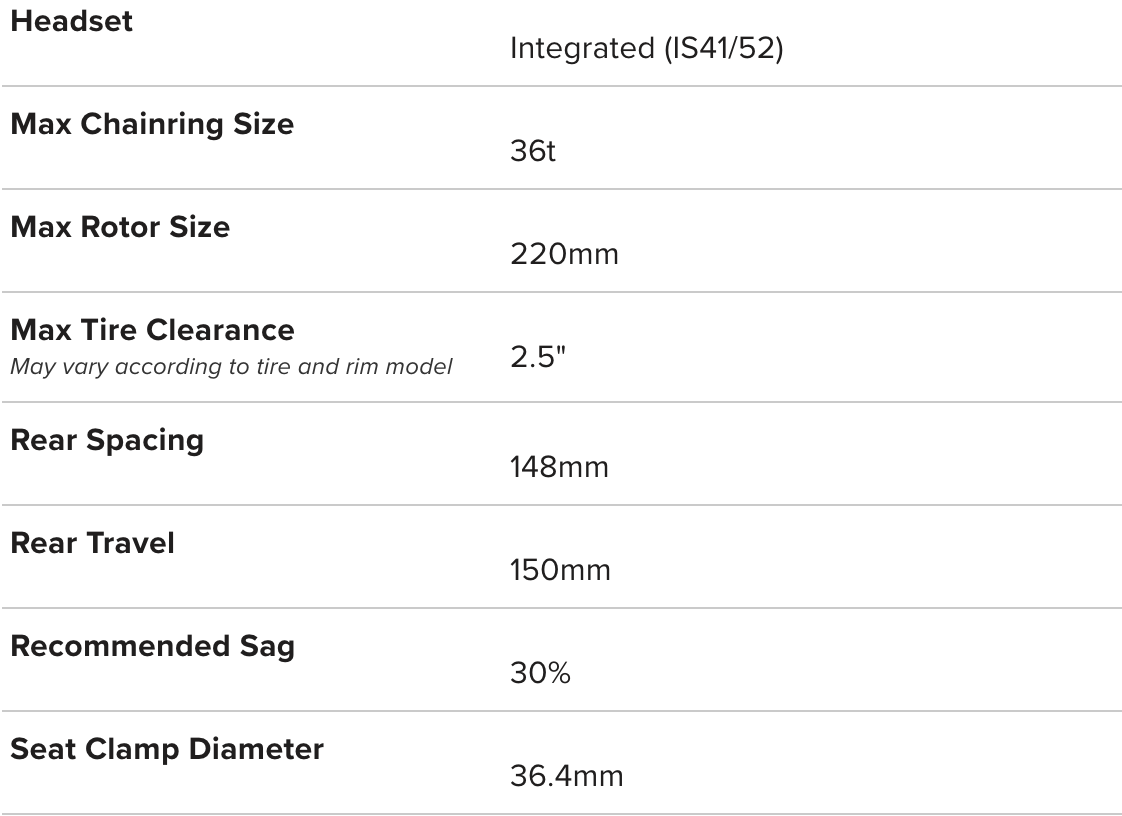Select the 148mm rear spacing value
Screen dimensions: 1122x816
[559, 467]
